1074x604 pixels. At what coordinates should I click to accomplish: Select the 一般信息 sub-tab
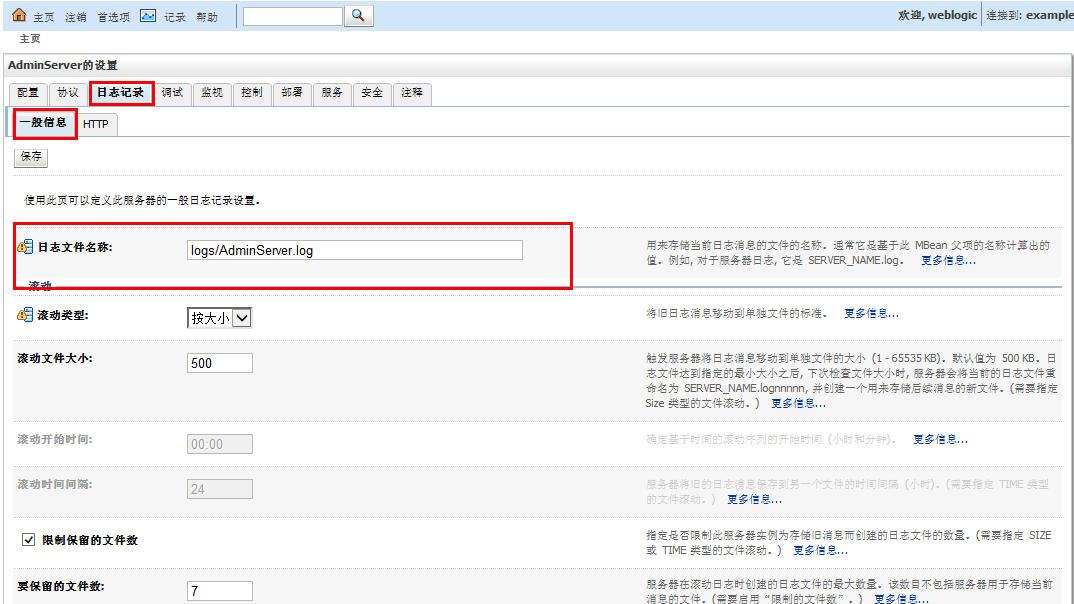click(x=43, y=123)
